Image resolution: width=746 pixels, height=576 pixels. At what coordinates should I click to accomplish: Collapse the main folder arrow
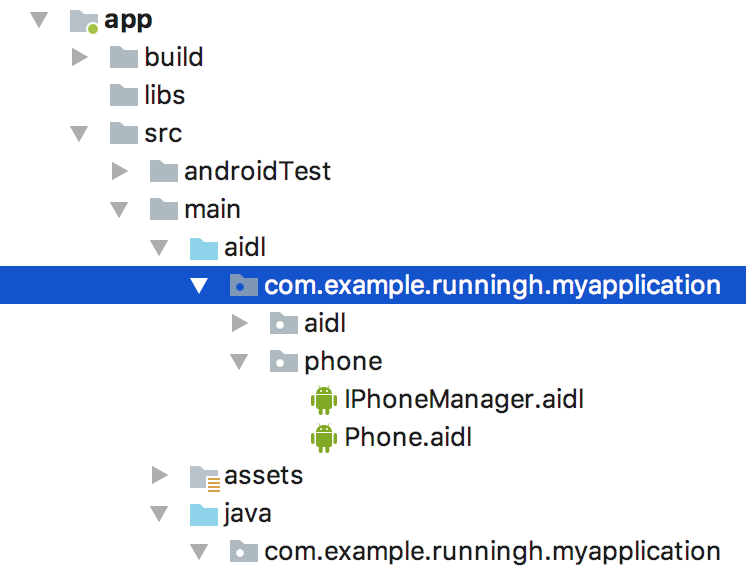pos(119,210)
